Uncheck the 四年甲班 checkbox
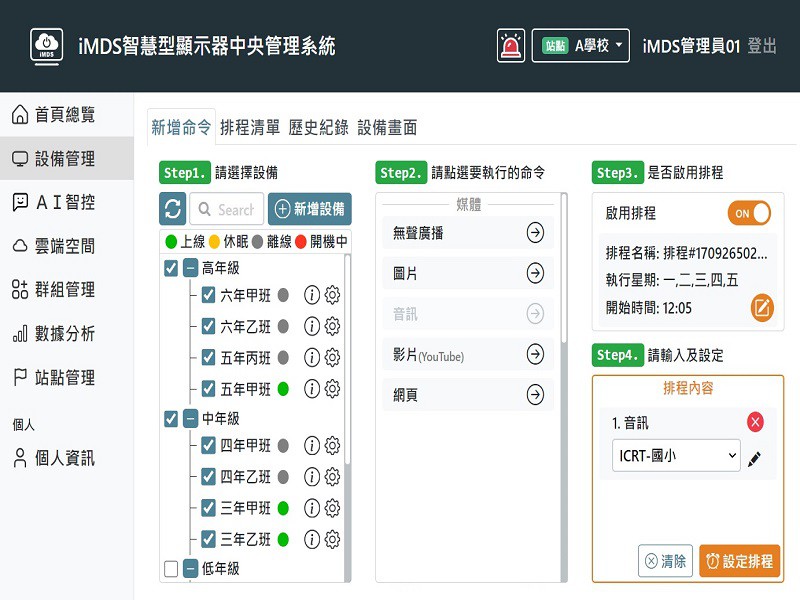Screen dimensions: 800x600 click(x=208, y=446)
